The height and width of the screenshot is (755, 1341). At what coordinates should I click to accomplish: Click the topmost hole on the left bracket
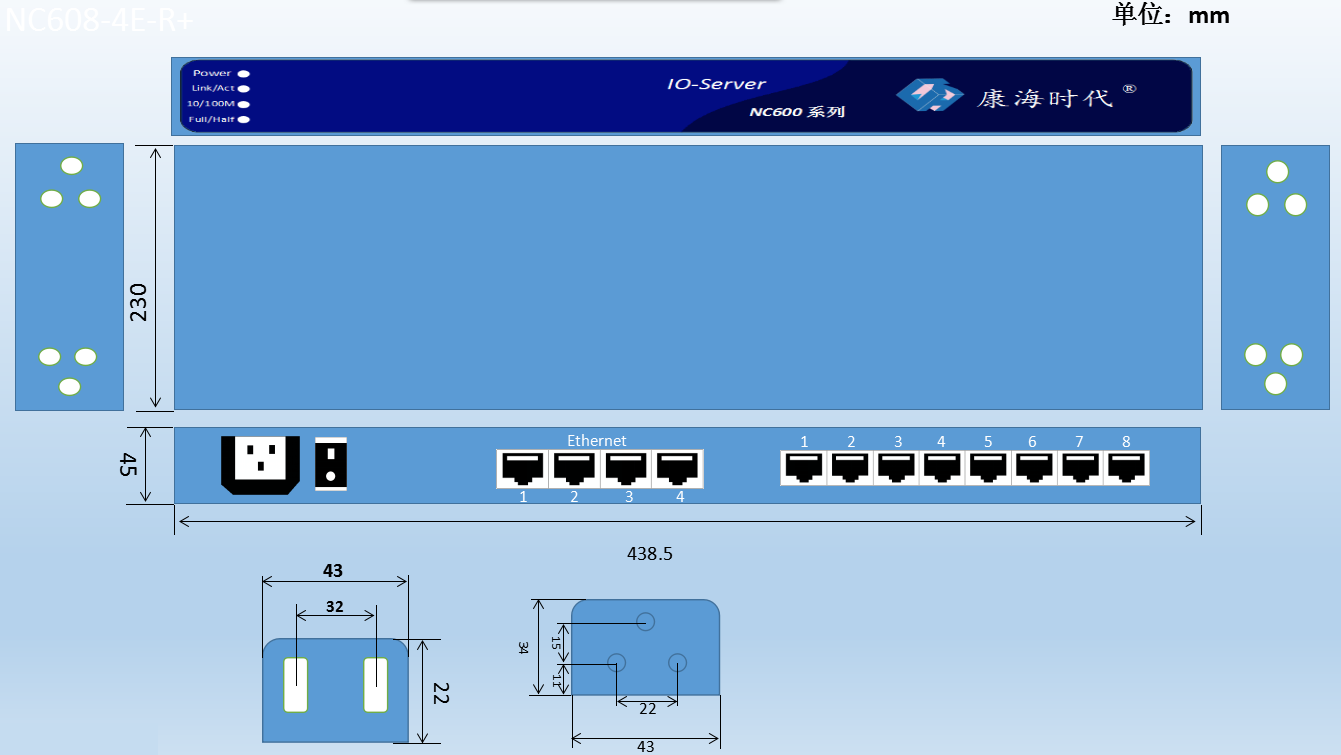pos(72,166)
